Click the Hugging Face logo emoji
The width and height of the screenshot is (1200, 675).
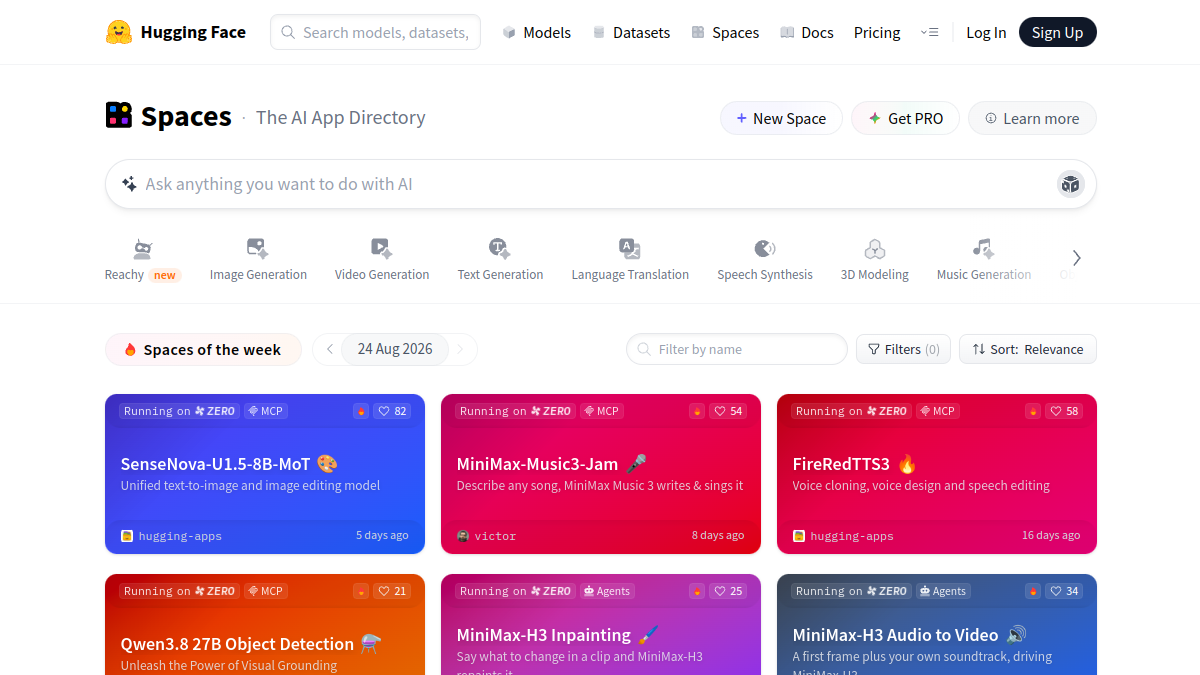(118, 32)
